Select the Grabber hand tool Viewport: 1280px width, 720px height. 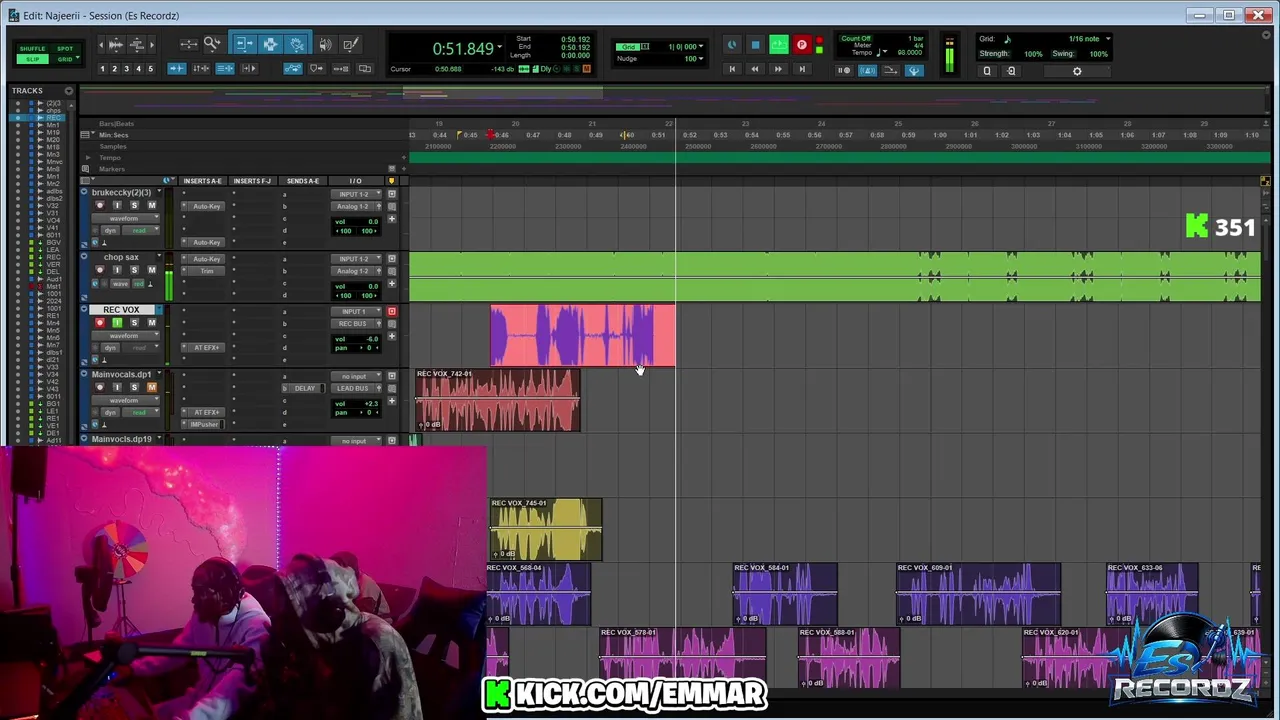tap(297, 44)
